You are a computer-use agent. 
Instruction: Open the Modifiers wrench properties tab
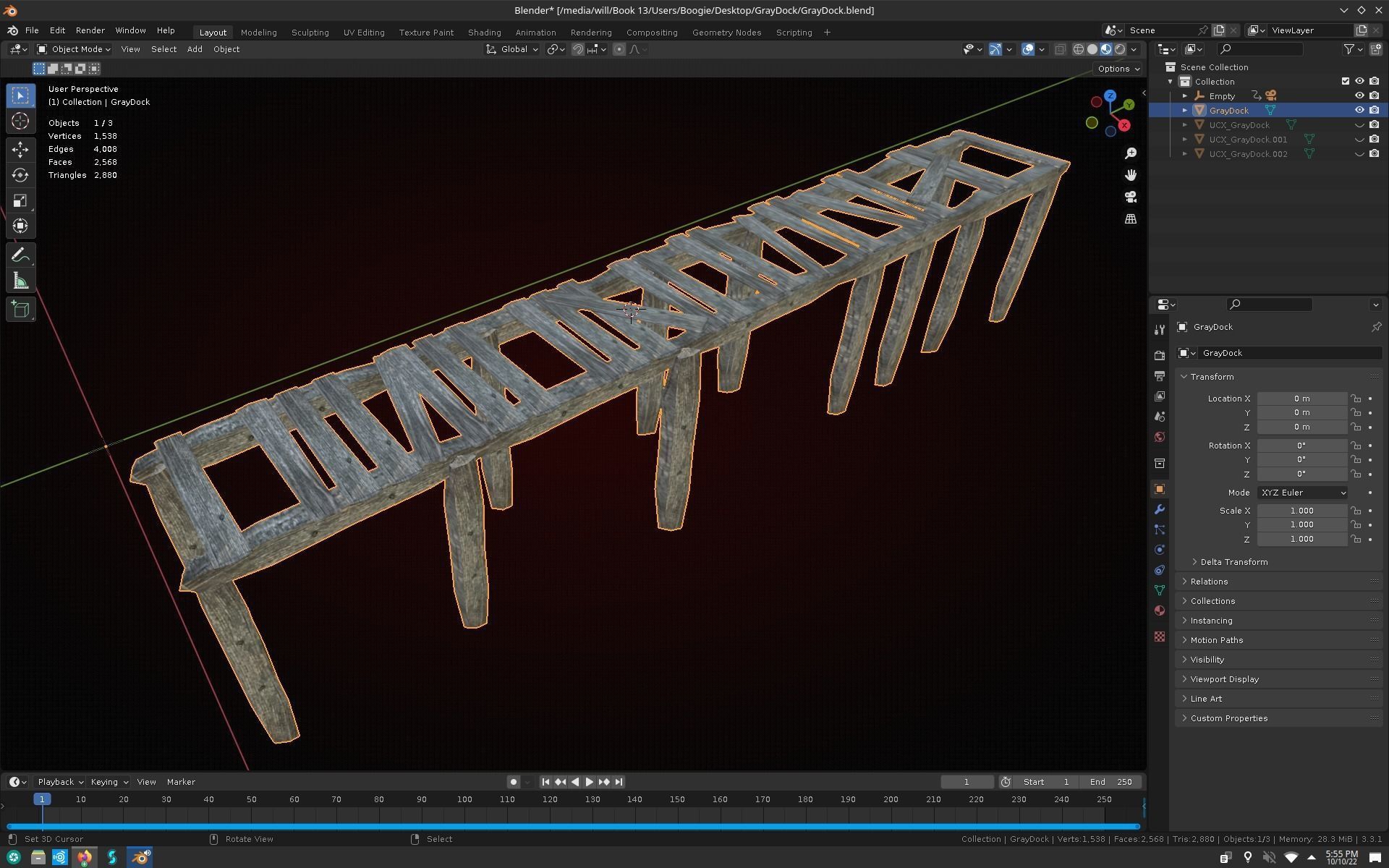pos(1160,509)
